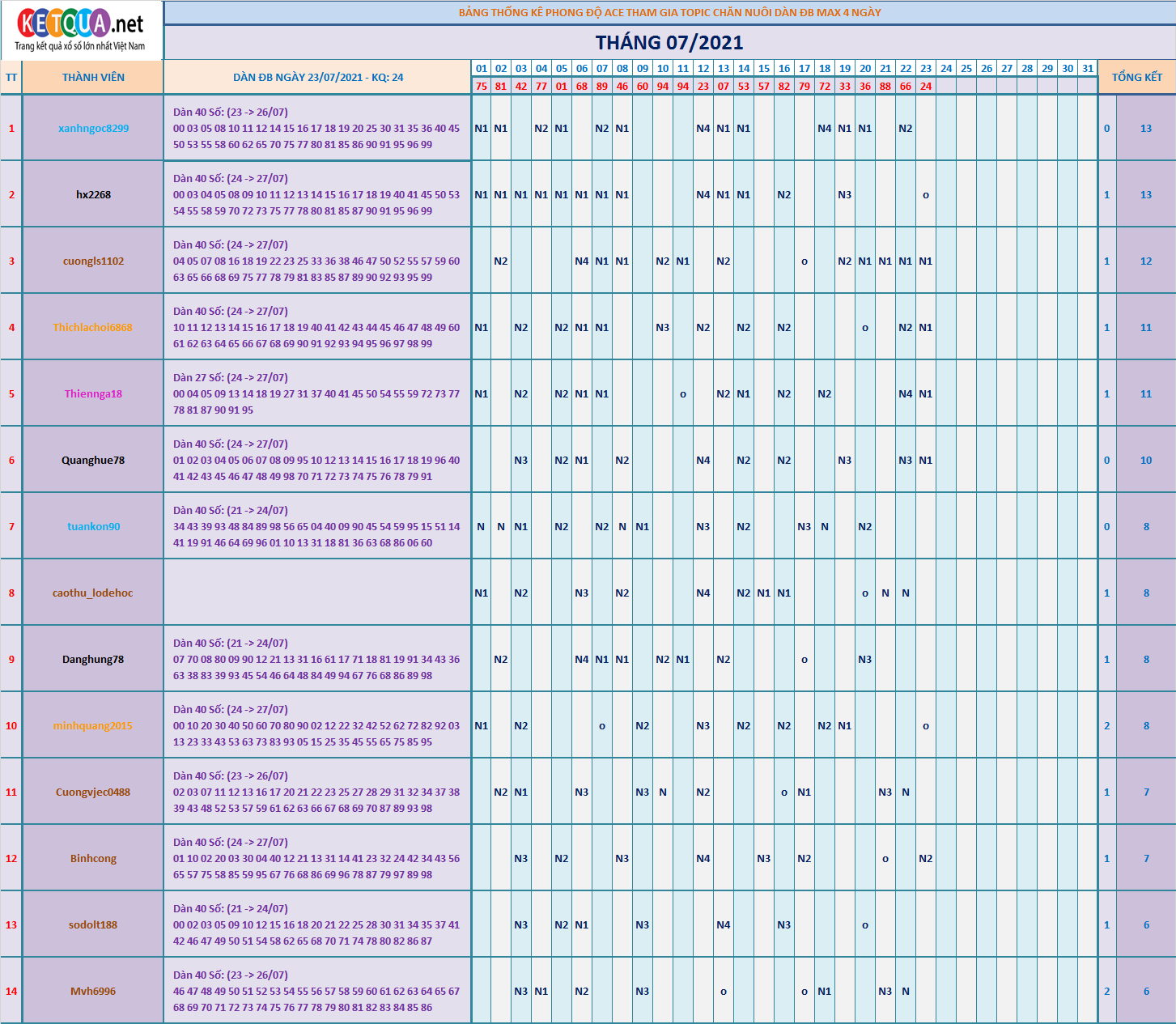
Task: Select the TT column header
Action: [11, 77]
